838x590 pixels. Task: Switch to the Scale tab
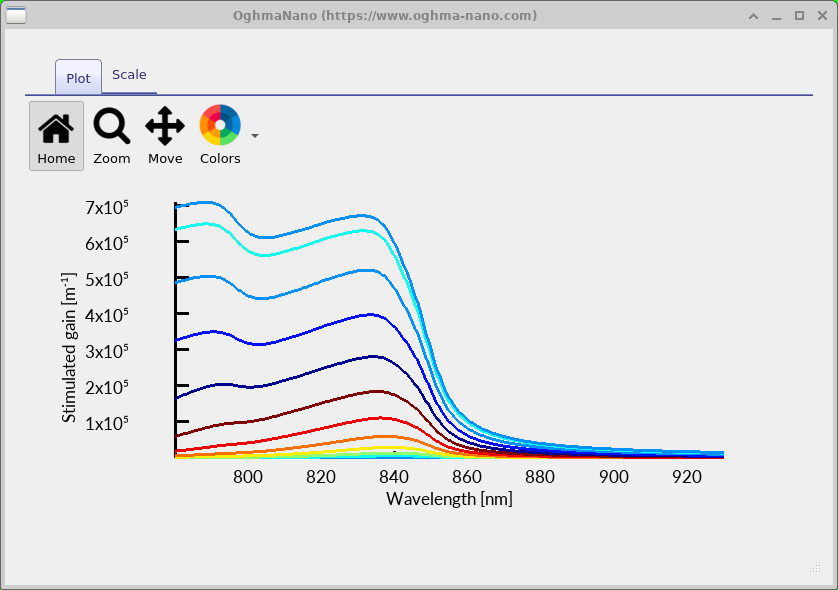129,75
